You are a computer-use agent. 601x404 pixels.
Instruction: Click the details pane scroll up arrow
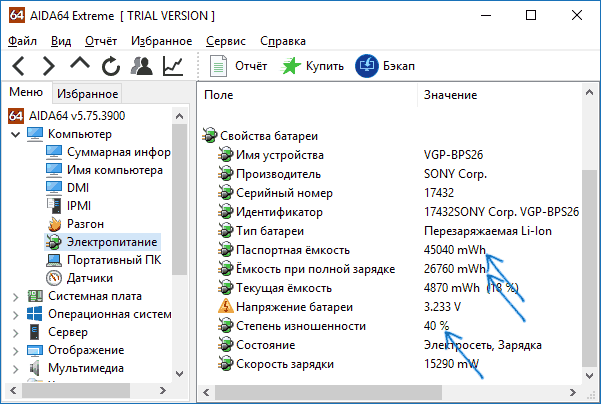(590, 92)
